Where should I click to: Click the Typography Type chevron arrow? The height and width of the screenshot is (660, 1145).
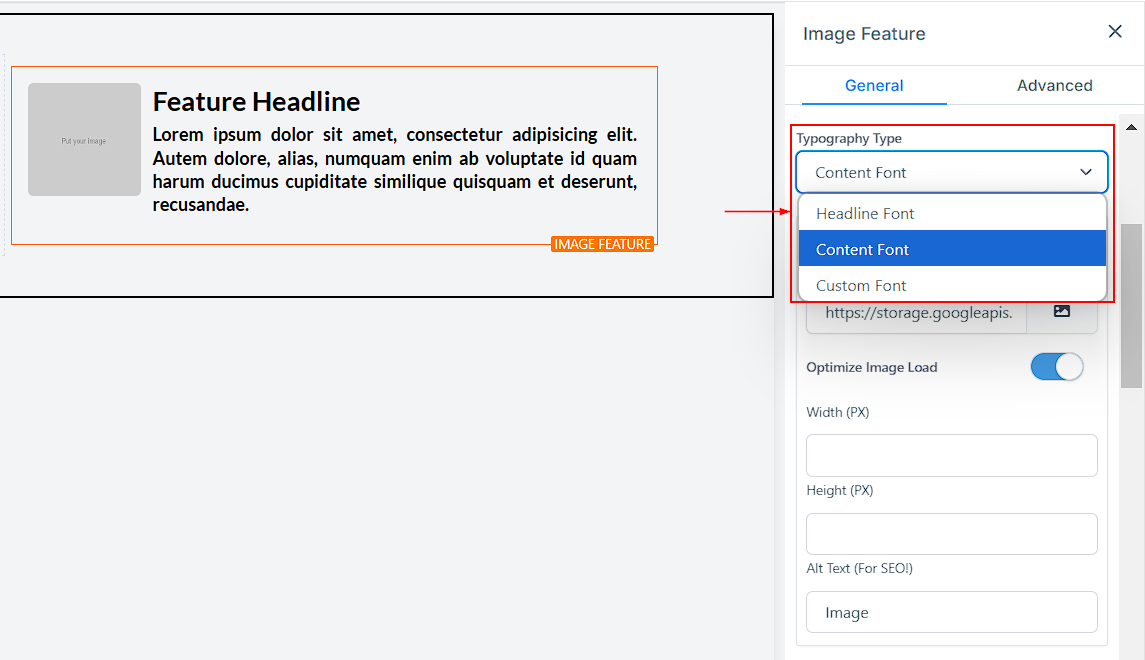click(1086, 172)
